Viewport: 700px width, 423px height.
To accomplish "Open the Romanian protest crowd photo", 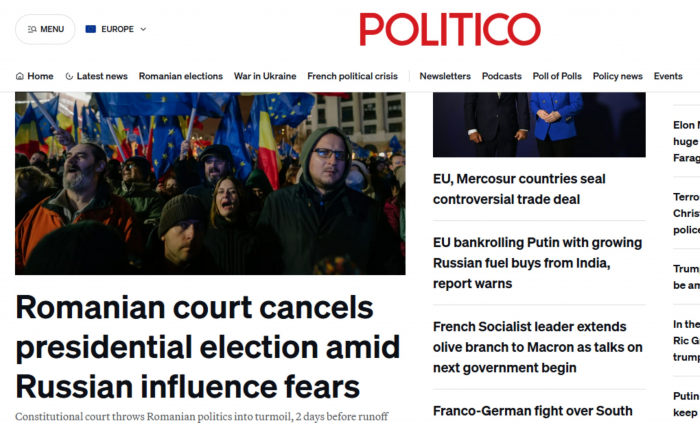I will pyautogui.click(x=210, y=183).
